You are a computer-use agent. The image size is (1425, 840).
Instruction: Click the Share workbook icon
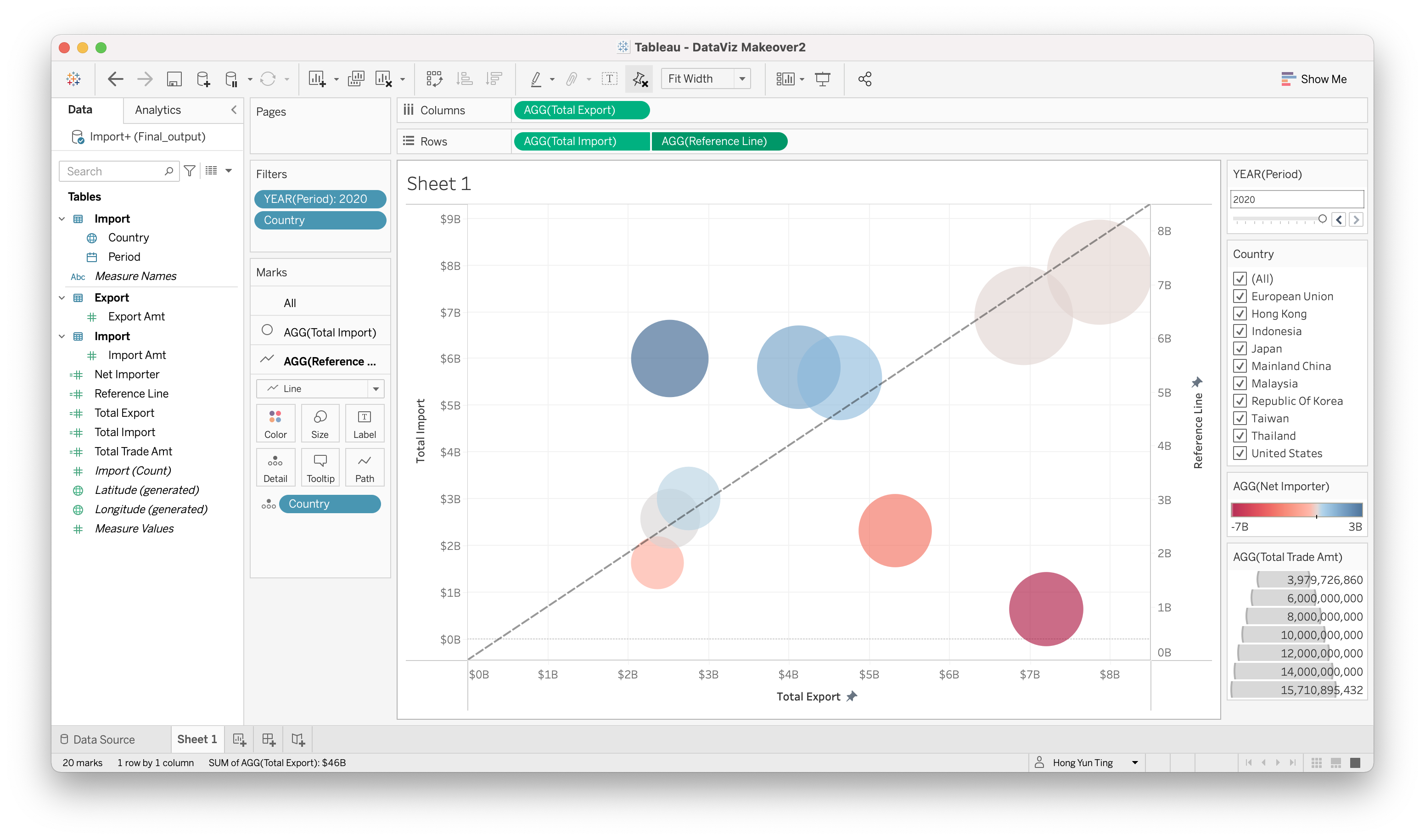[864, 78]
